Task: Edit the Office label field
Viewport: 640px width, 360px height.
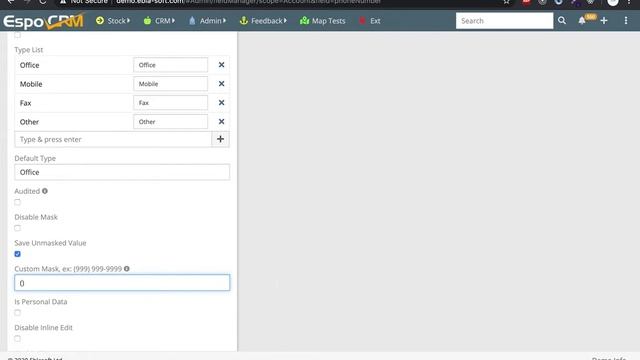Action: coord(170,65)
